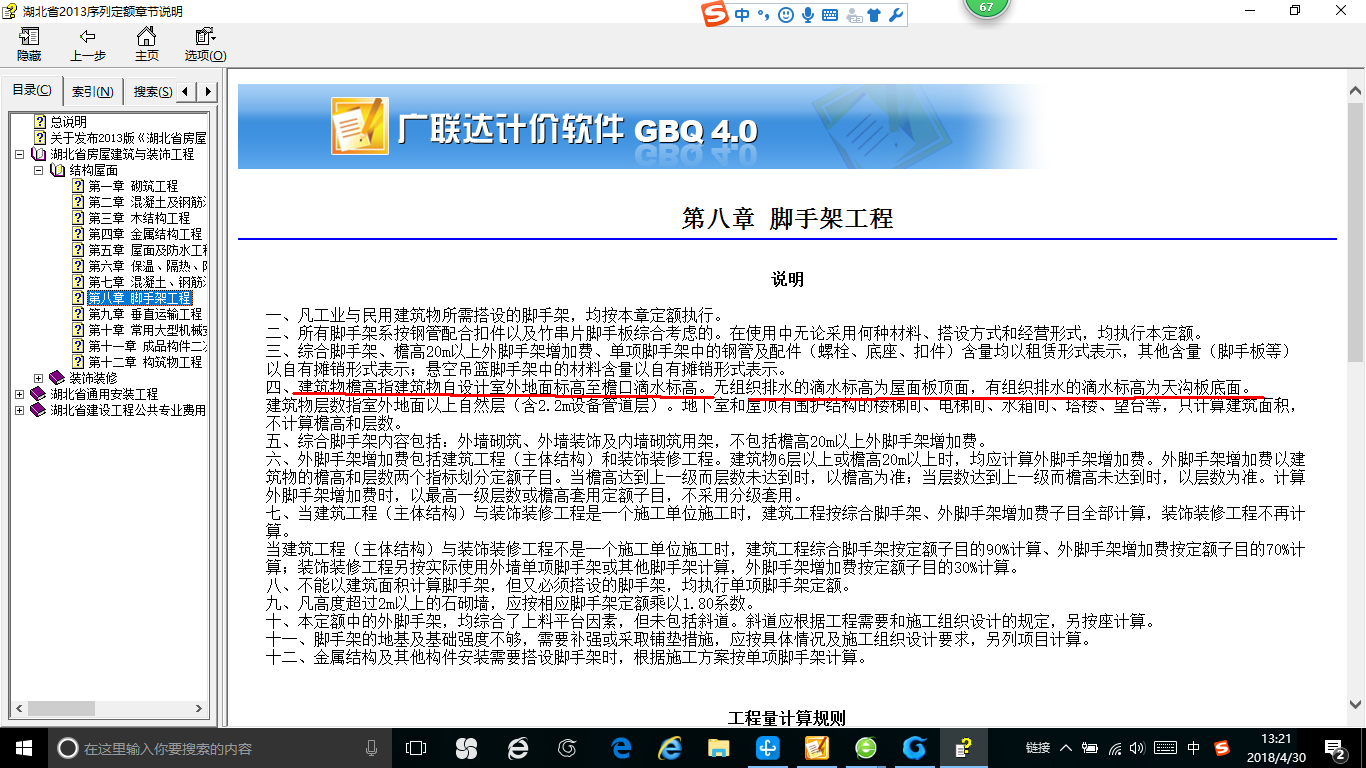Collapse the 湖北省房屋建筑与装饰工程 node
This screenshot has height=768, width=1366.
pos(20,154)
